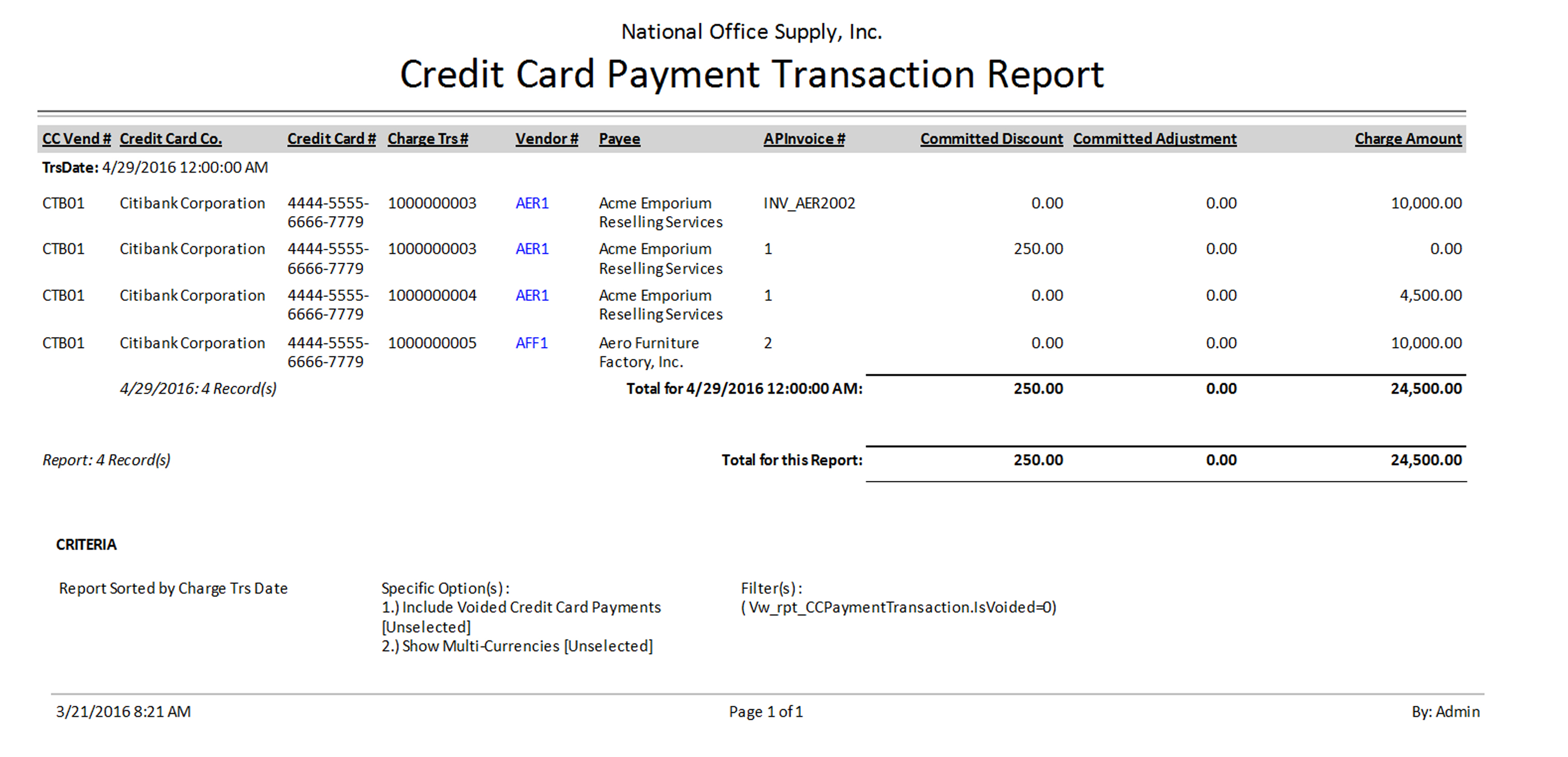Click the Credit Card Co. column header
Image resolution: width=1568 pixels, height=757 pixels.
pyautogui.click(x=170, y=139)
